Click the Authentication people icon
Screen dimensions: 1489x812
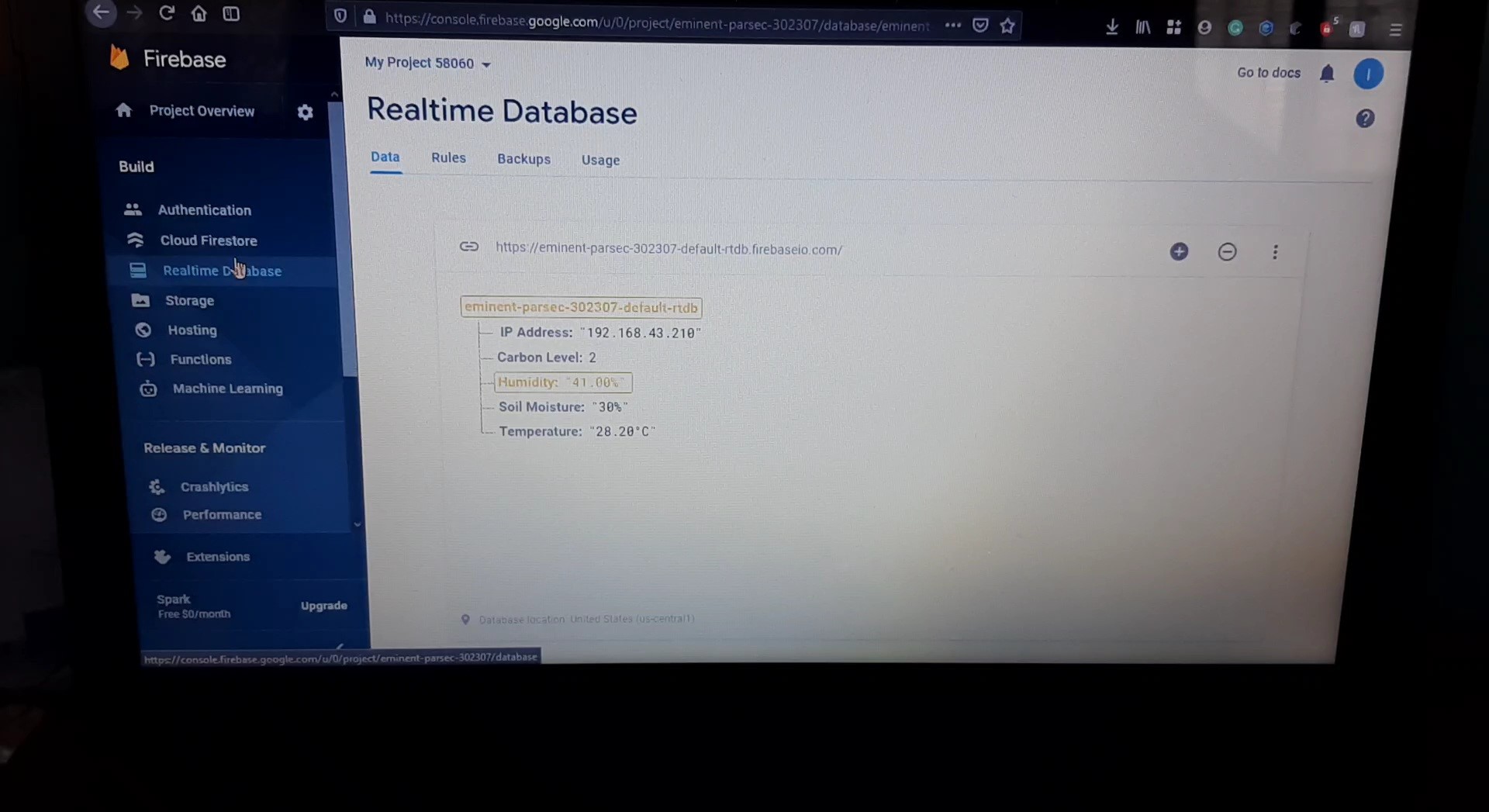133,209
